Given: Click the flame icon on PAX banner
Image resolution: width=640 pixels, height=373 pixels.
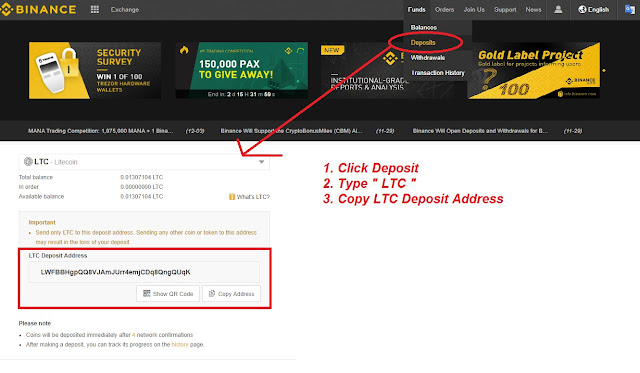Looking at the screenshot, I should (184, 50).
